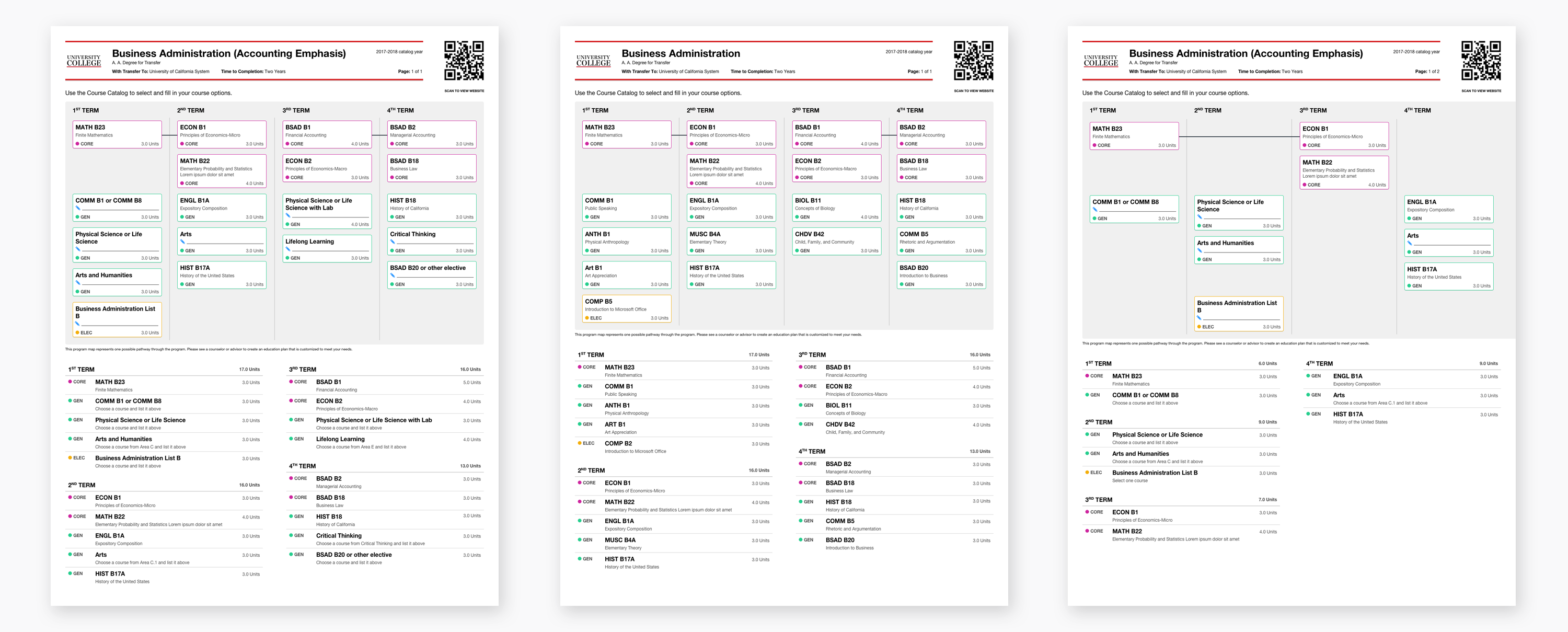The height and width of the screenshot is (632, 1568).
Task: Click the pencil icon in the Lifelong Learning card
Action: [x=288, y=249]
